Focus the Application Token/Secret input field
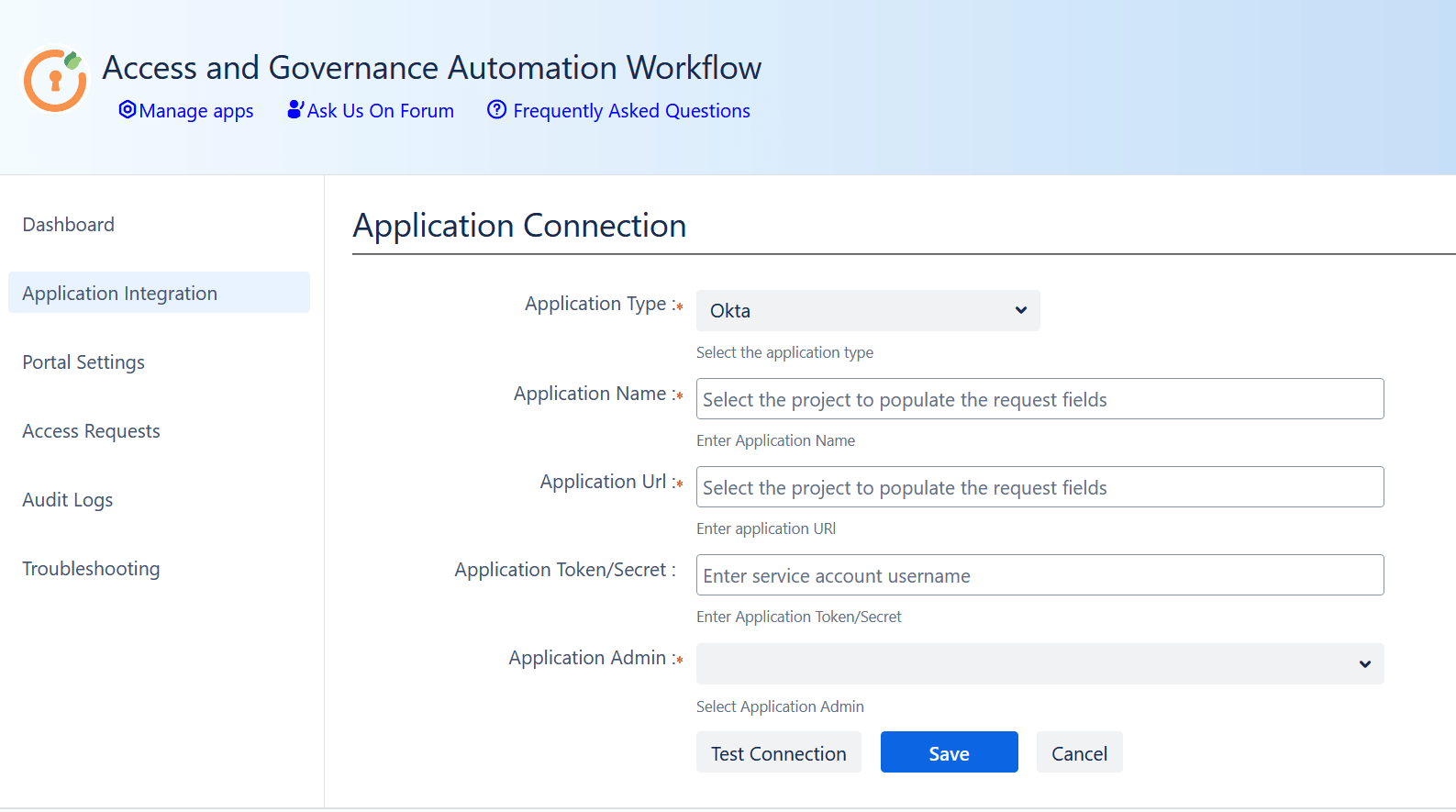 point(1039,575)
